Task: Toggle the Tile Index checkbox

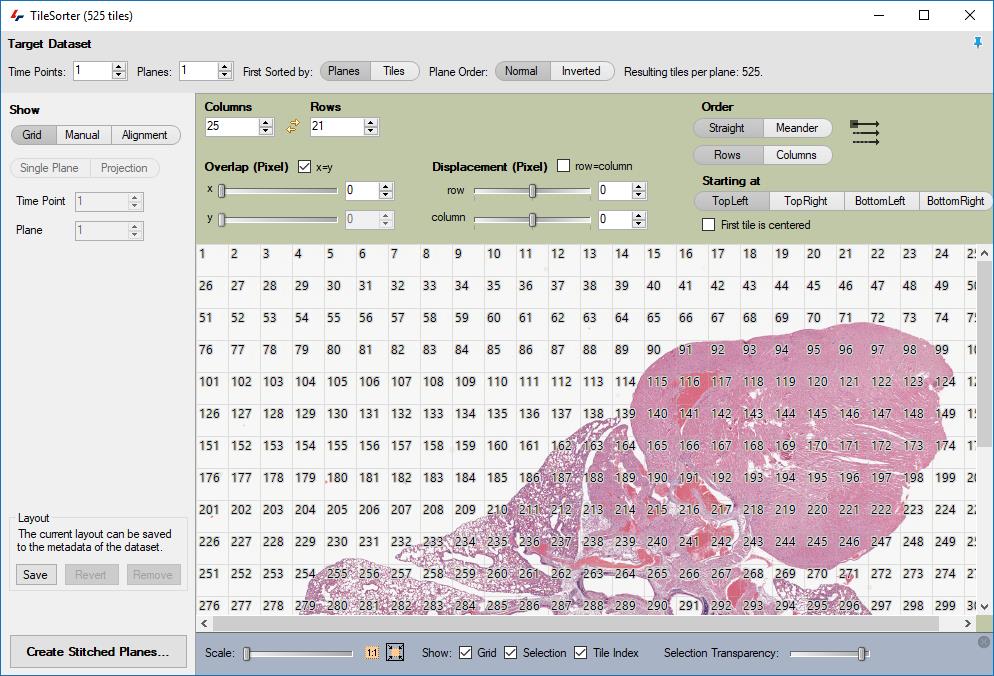Action: [581, 653]
